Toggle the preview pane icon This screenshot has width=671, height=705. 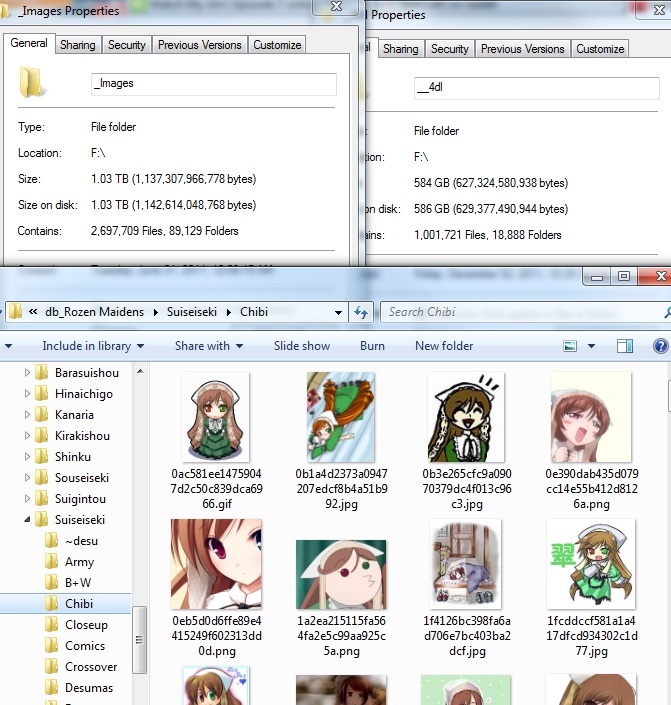click(x=625, y=346)
